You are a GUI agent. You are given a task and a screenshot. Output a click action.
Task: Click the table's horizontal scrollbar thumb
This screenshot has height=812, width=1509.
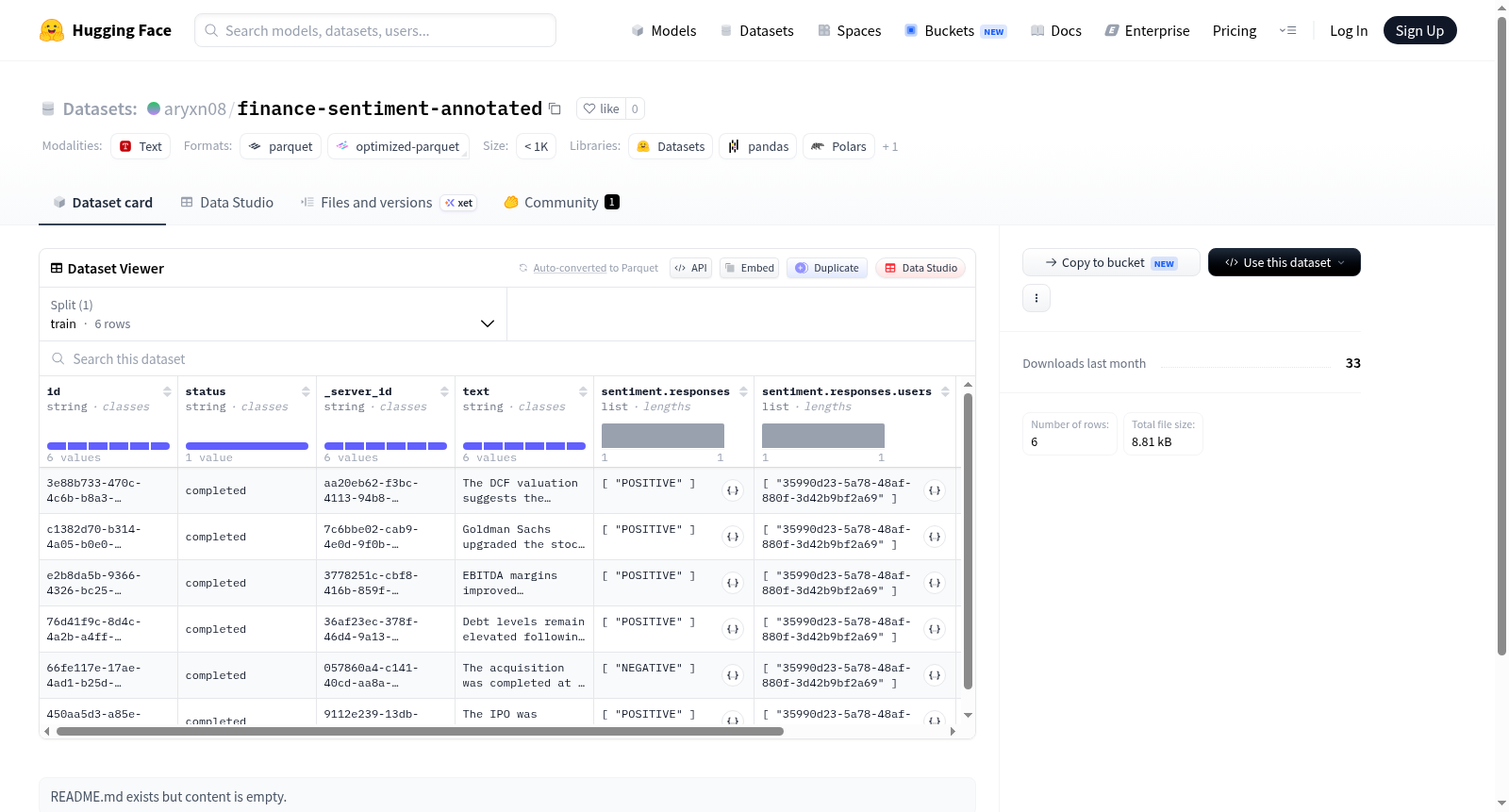tap(420, 731)
